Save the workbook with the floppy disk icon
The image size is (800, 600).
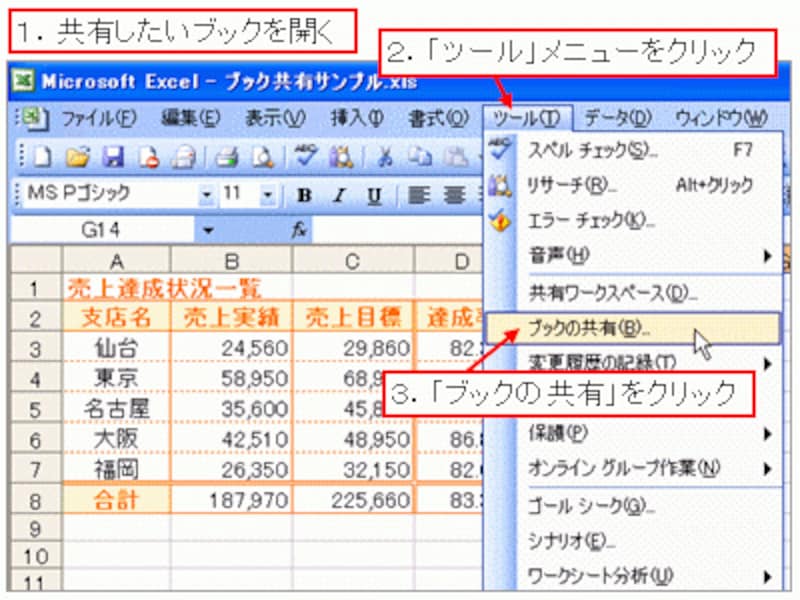[113, 157]
